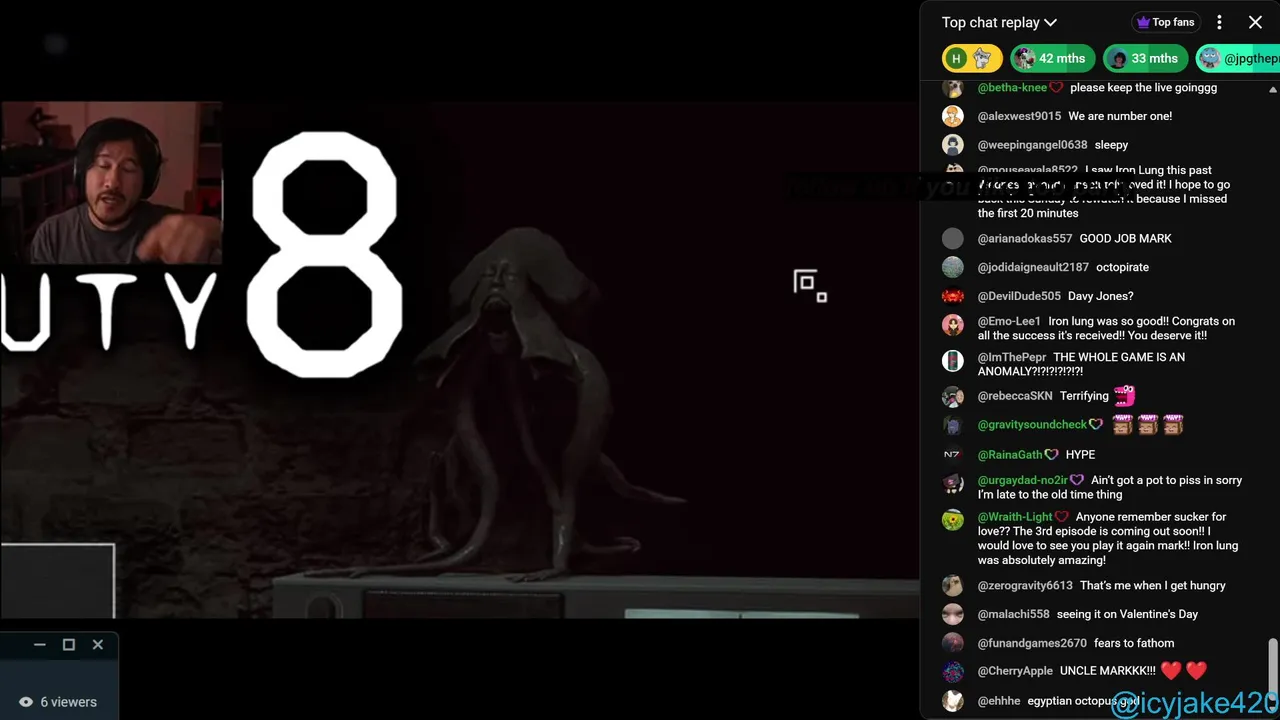Screen dimensions: 1280x720
Task: Click the webcam overlay in the video
Action: click(x=111, y=182)
